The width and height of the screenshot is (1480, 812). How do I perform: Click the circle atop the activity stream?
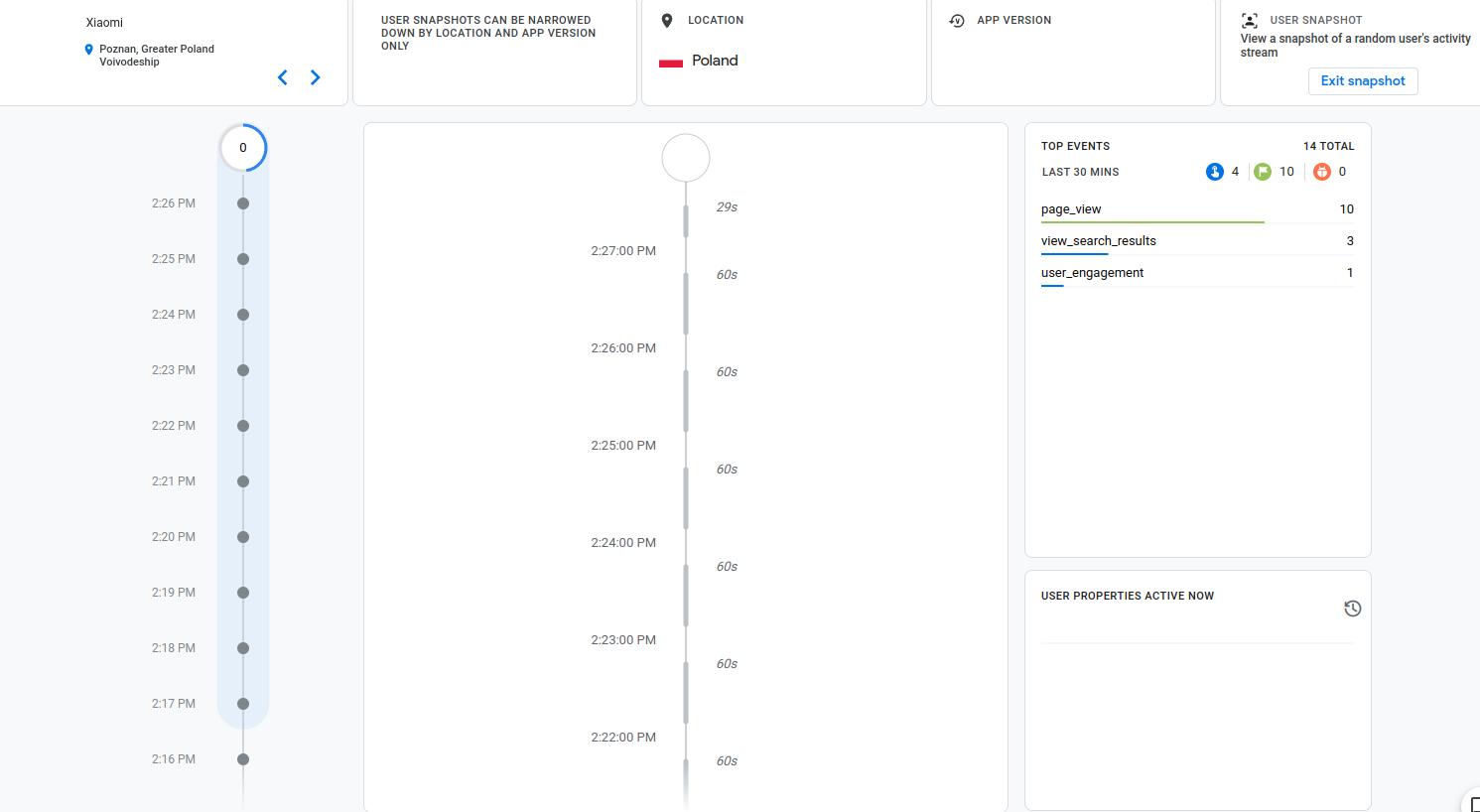[685, 157]
